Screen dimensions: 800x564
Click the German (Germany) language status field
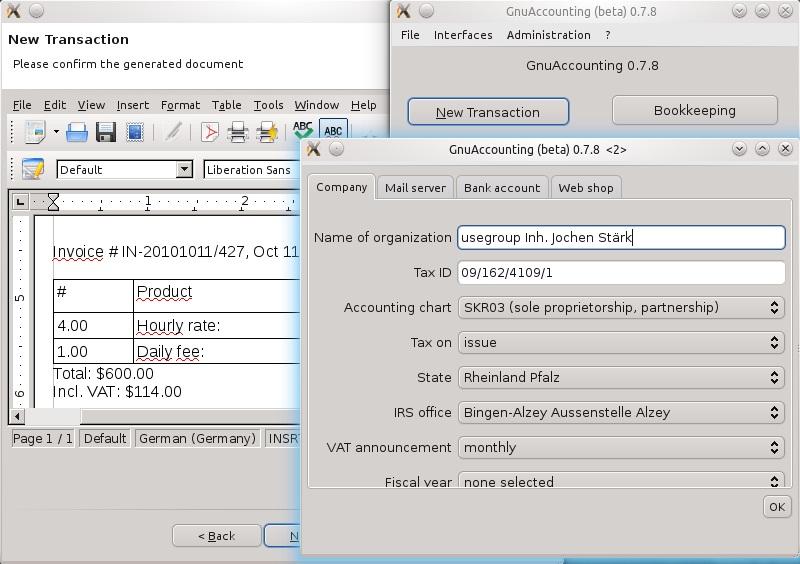coord(197,438)
